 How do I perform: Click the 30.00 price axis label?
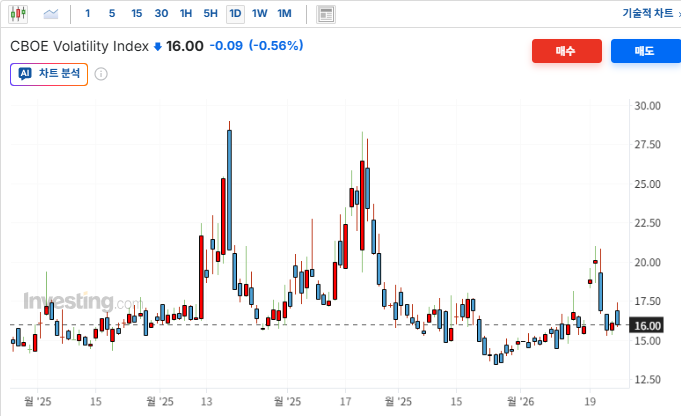pyautogui.click(x=647, y=106)
